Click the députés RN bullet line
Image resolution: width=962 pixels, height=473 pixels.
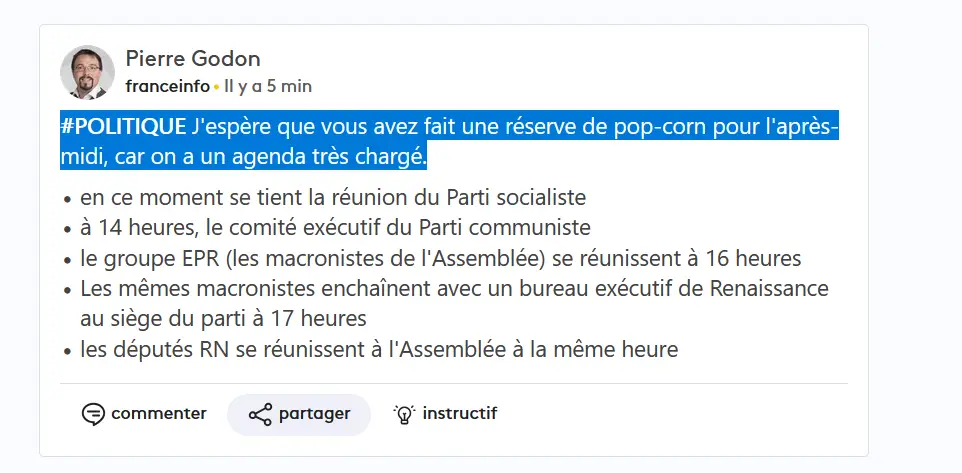pyautogui.click(x=379, y=350)
